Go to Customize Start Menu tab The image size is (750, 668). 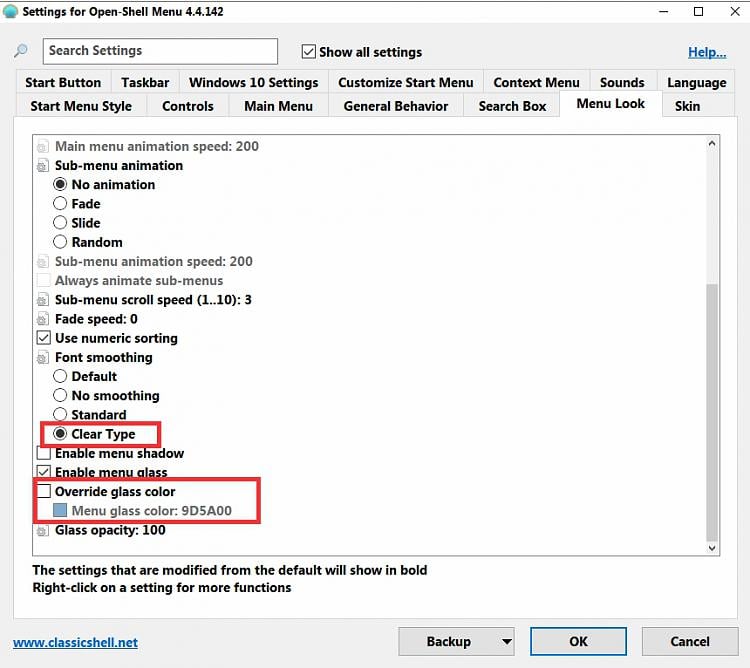pyautogui.click(x=406, y=82)
